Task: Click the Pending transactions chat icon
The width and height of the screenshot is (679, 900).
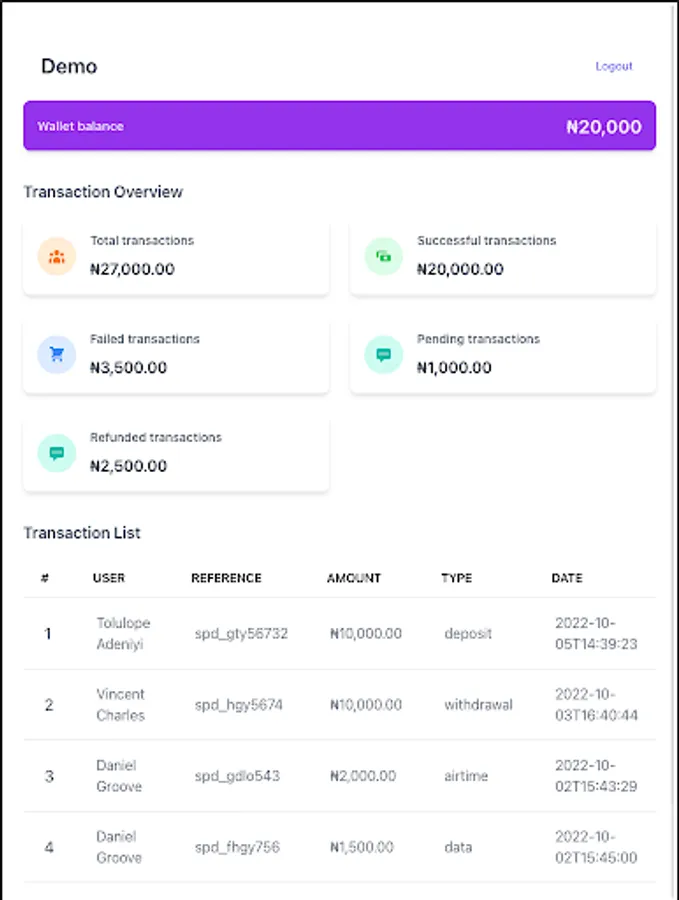Action: (384, 354)
